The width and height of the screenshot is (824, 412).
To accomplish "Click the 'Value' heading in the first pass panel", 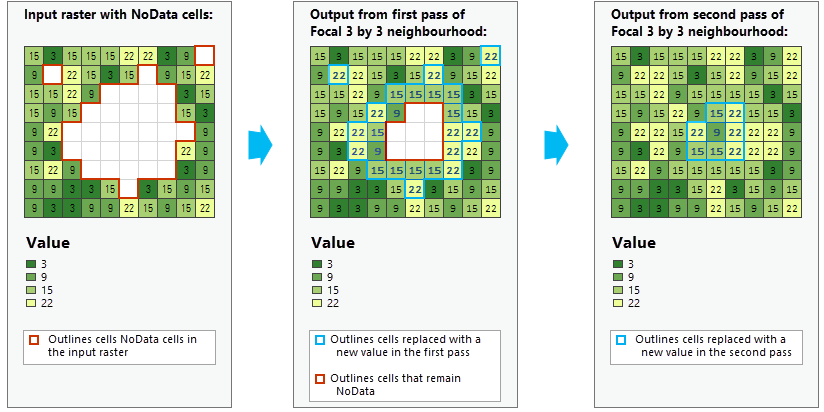I will pyautogui.click(x=332, y=243).
